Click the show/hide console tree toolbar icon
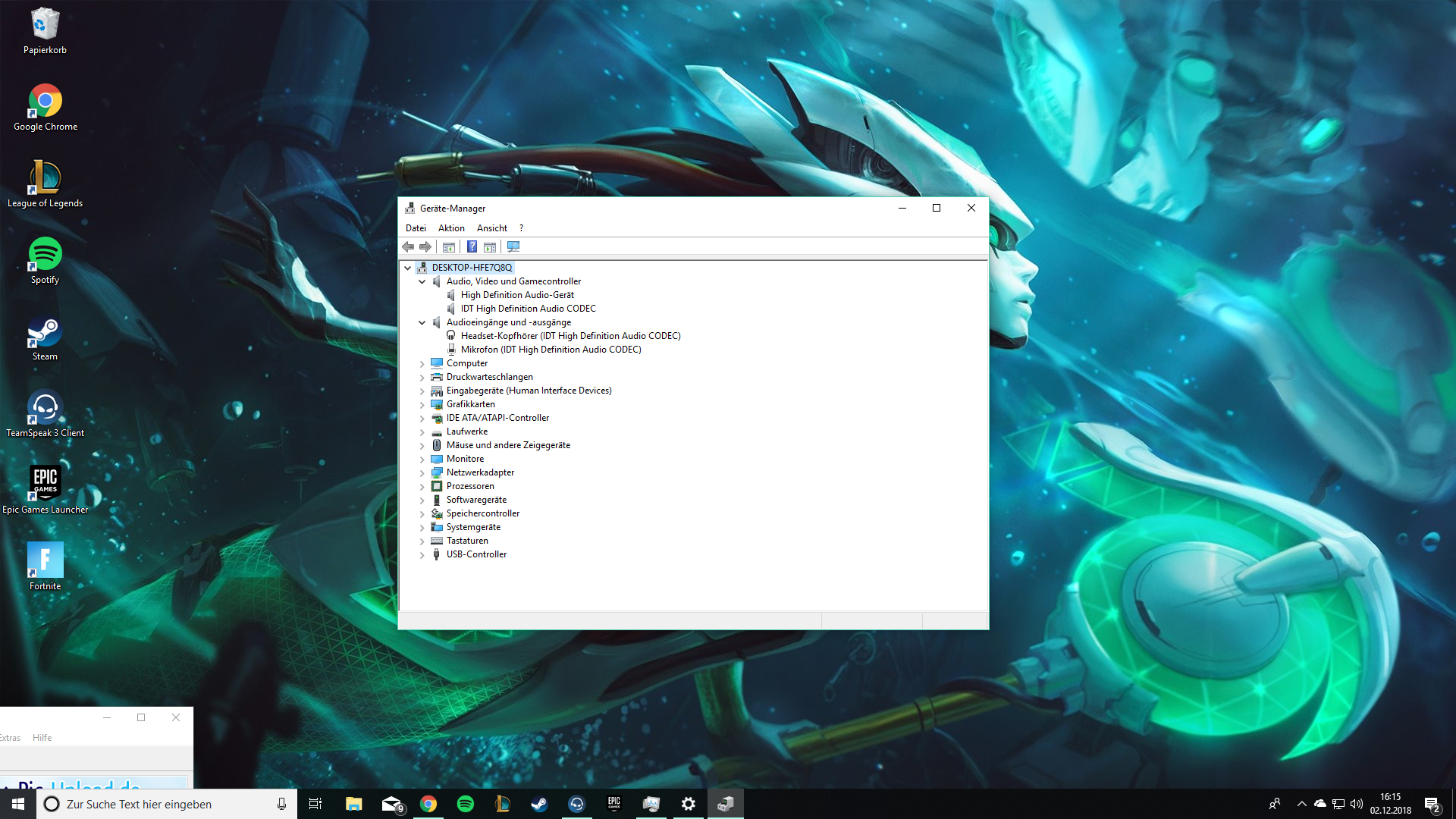 (x=449, y=246)
